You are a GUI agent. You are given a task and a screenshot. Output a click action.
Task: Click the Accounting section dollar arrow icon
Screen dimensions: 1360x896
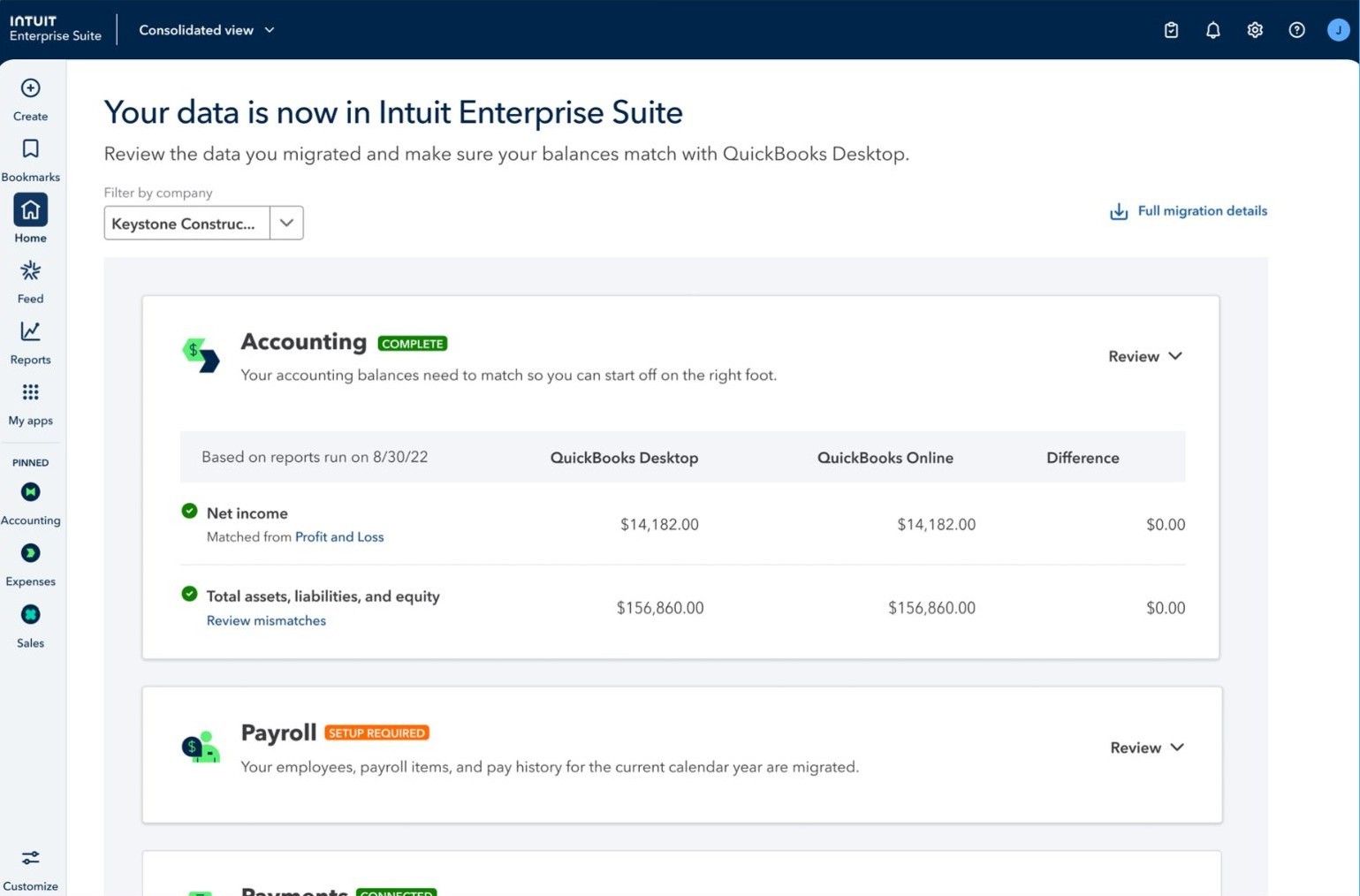(201, 354)
